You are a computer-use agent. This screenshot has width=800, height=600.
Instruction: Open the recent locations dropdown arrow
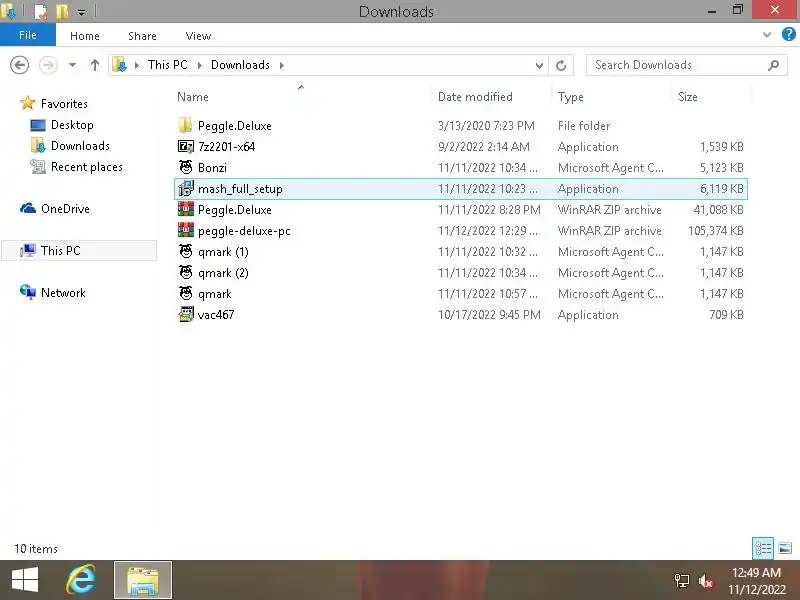tap(72, 65)
